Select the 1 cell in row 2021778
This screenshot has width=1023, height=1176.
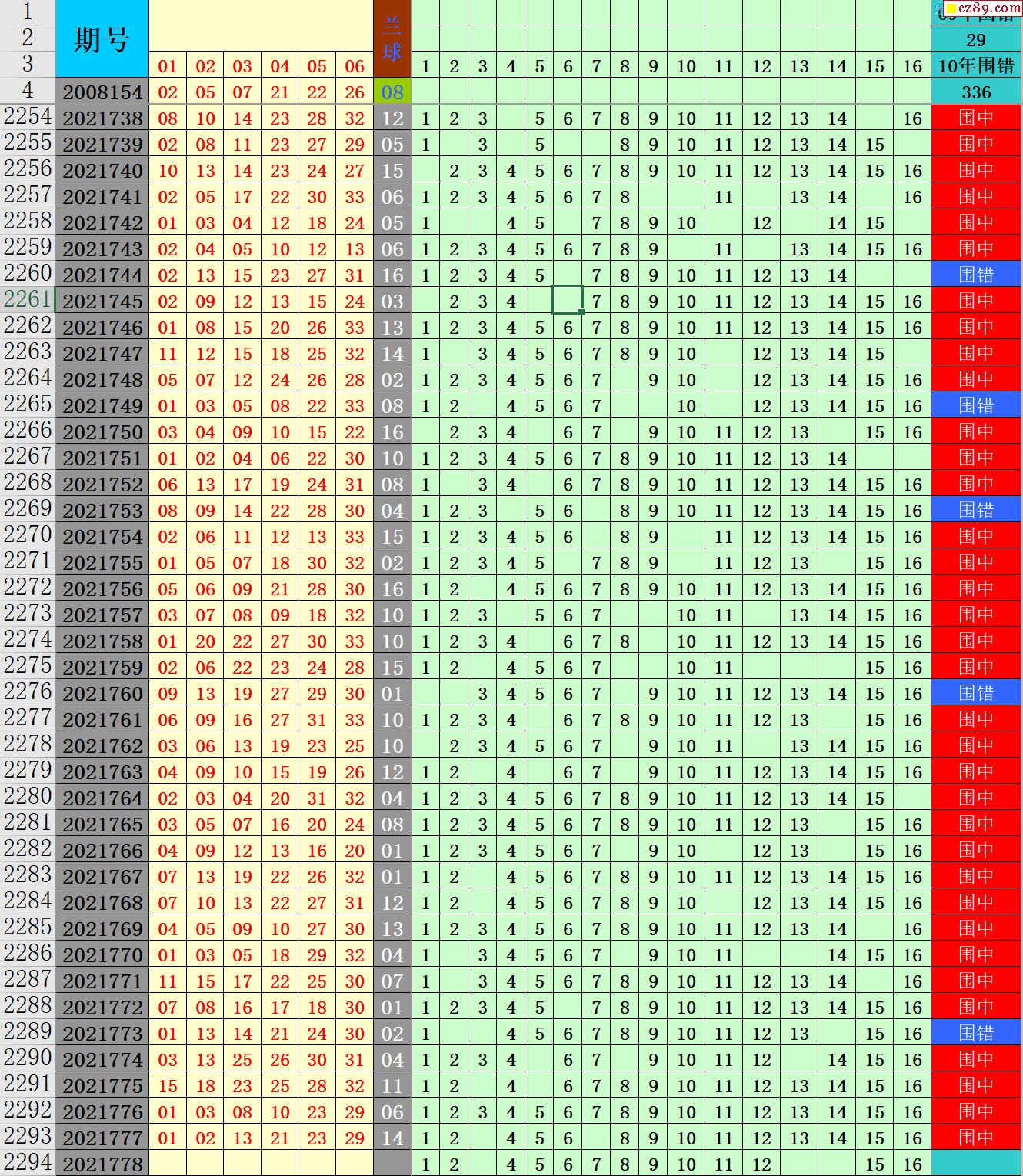426,1164
